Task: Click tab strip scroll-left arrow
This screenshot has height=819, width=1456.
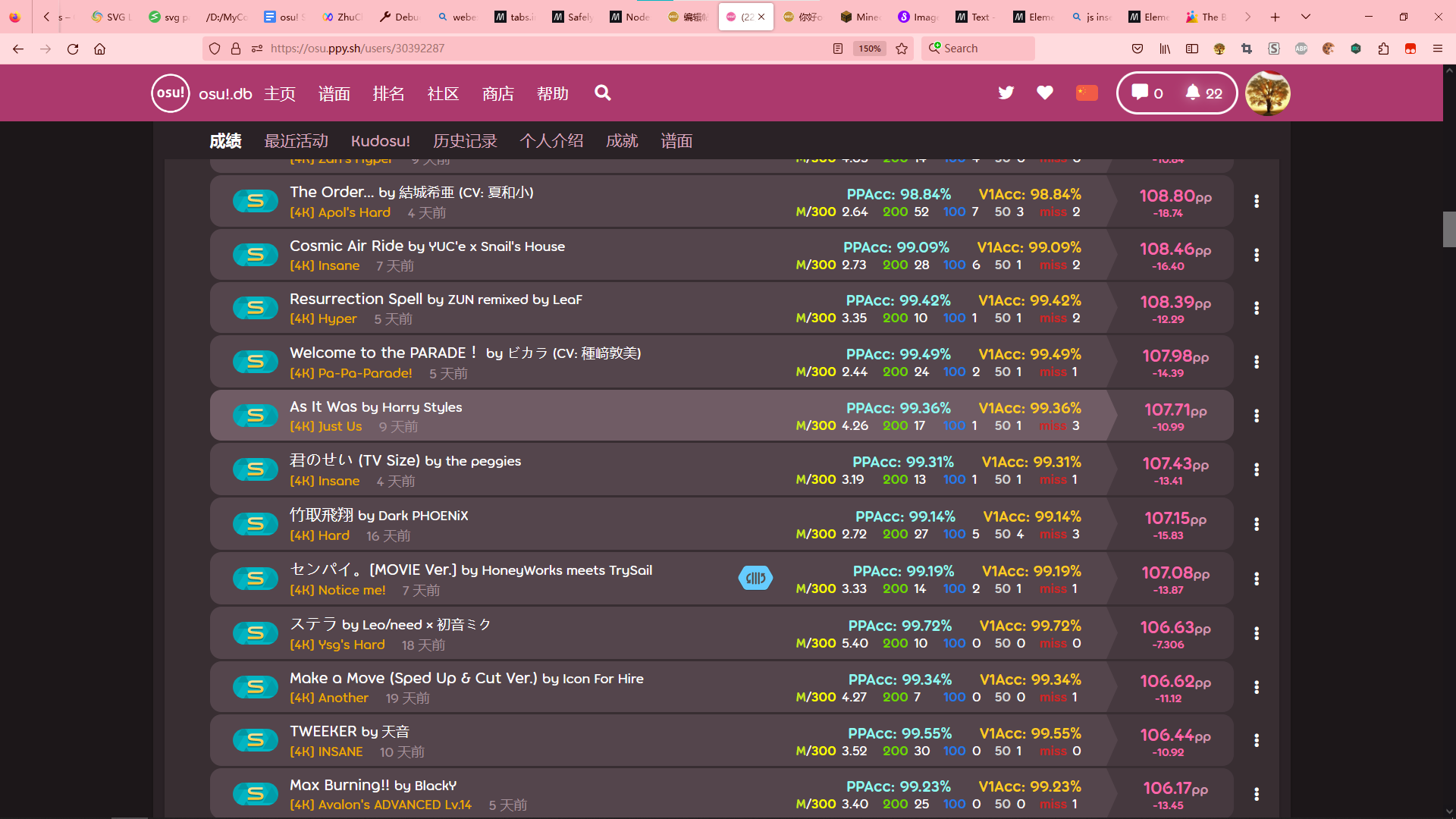Action: [x=46, y=17]
